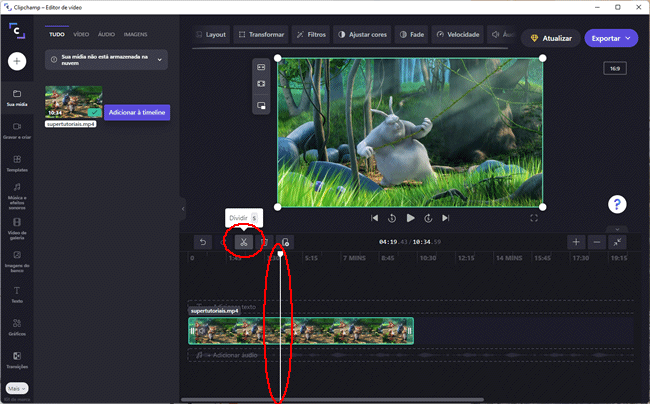650x404 pixels.
Task: Open Transições panel in sidebar
Action: 17,360
